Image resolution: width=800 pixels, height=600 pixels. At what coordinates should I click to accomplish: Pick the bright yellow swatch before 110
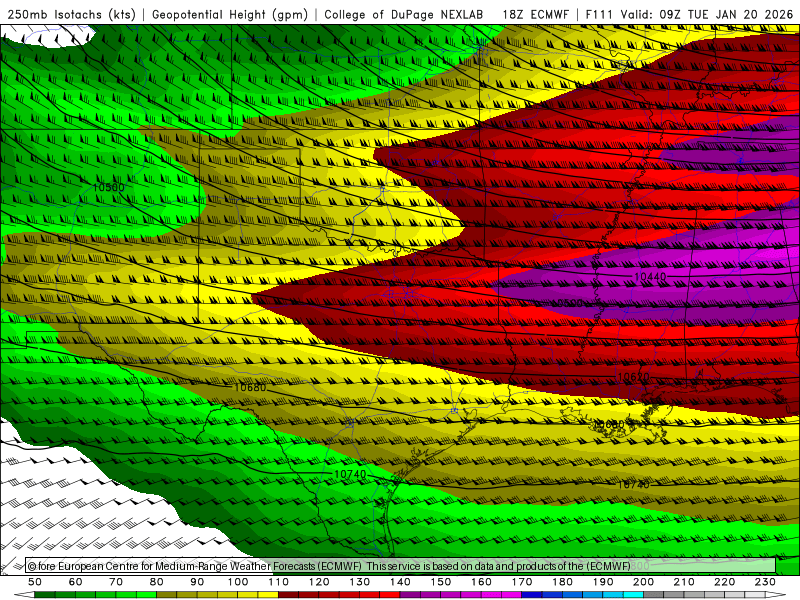pyautogui.click(x=268, y=595)
